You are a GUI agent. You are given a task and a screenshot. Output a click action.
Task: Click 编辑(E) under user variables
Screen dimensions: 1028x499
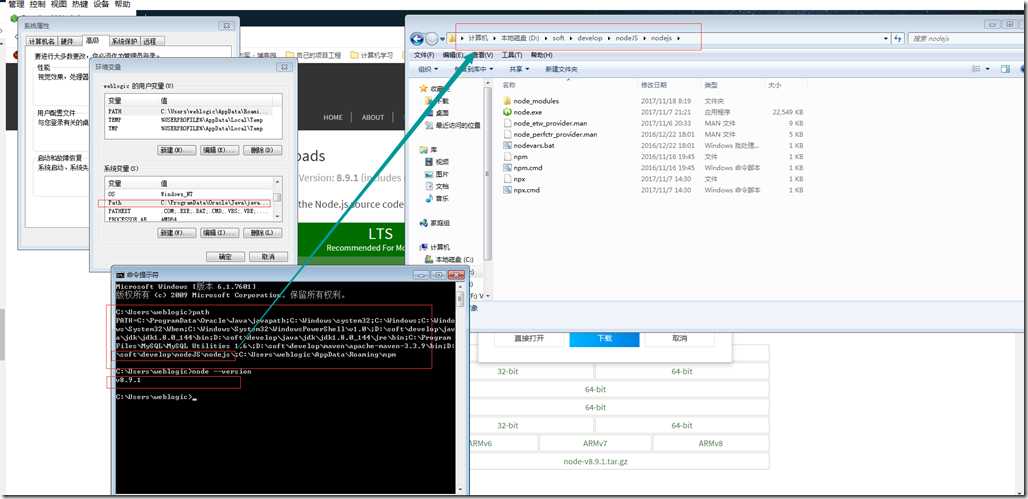click(219, 150)
